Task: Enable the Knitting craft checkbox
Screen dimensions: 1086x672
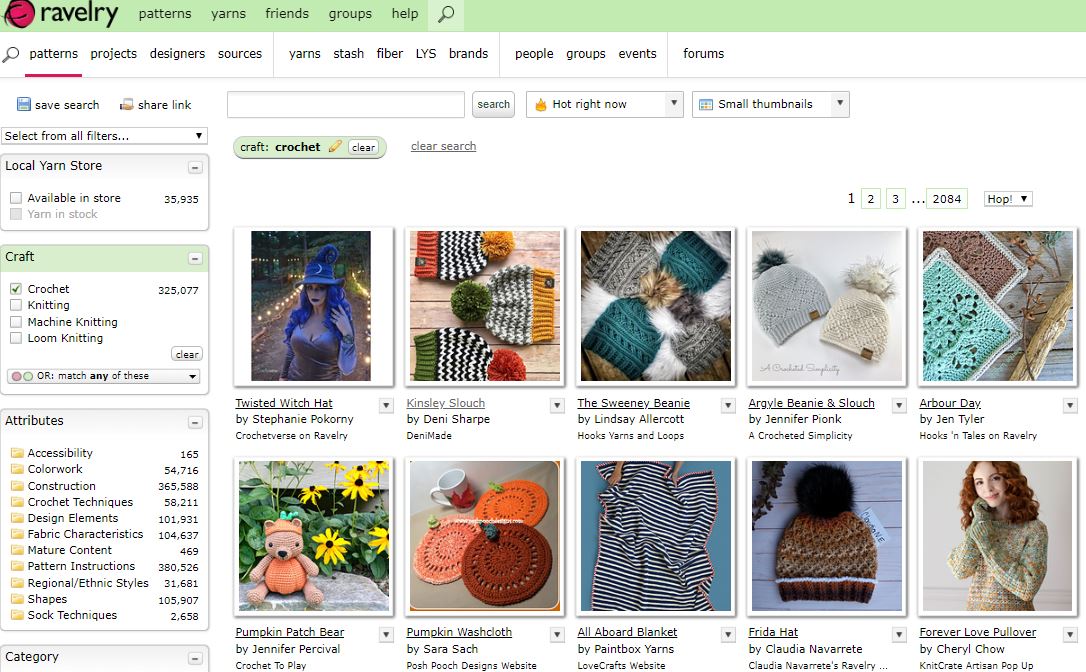Action: click(x=16, y=305)
